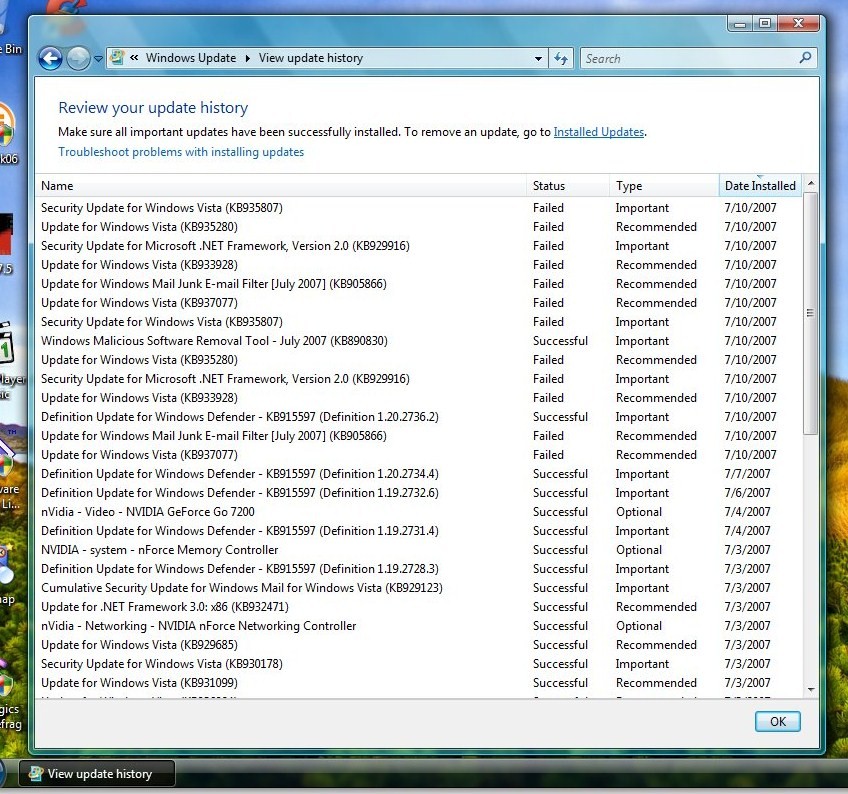Click Successful status of KB930178 row
The height and width of the screenshot is (794, 848).
tap(560, 664)
